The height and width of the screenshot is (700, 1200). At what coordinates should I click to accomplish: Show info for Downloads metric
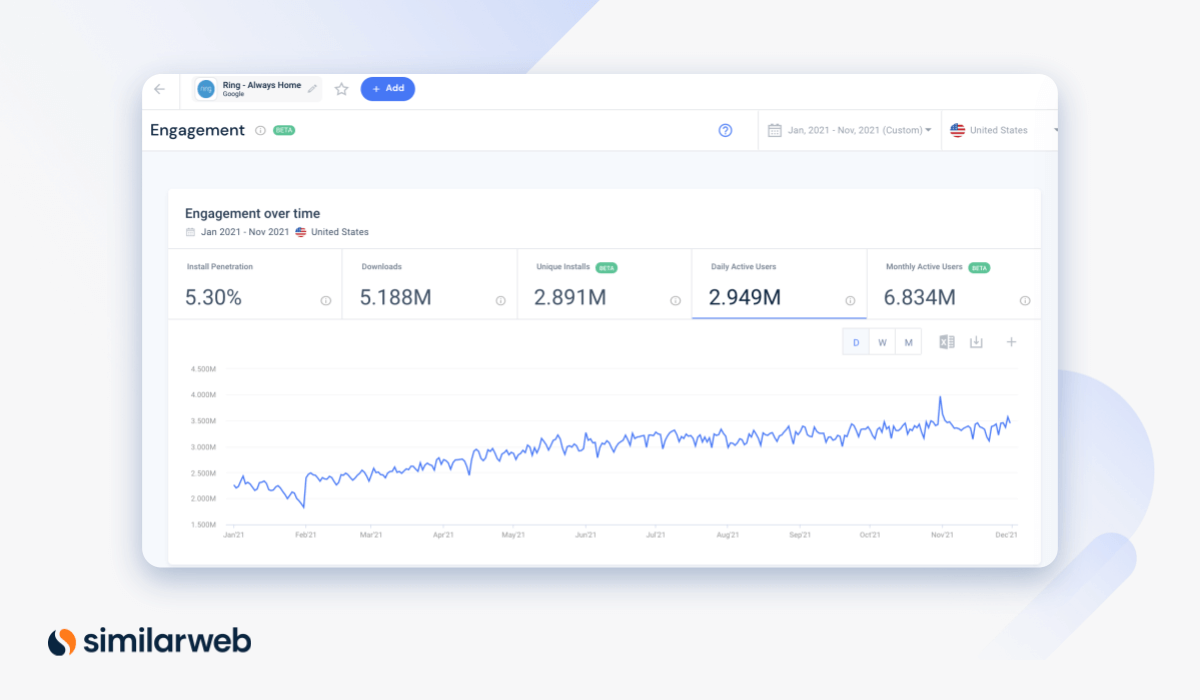click(501, 301)
